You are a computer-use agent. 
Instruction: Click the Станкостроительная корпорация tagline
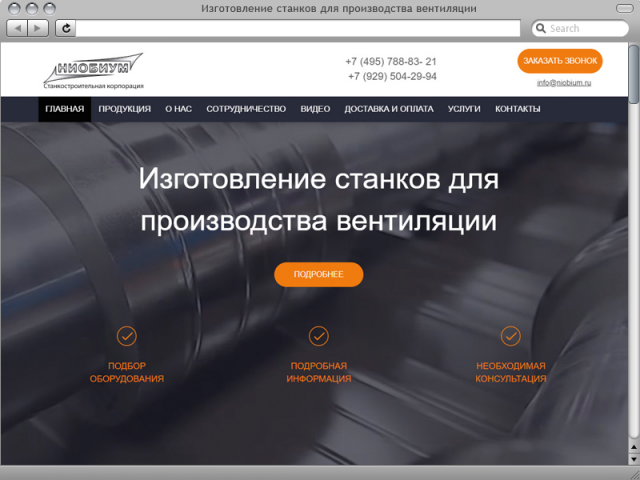[x=93, y=86]
